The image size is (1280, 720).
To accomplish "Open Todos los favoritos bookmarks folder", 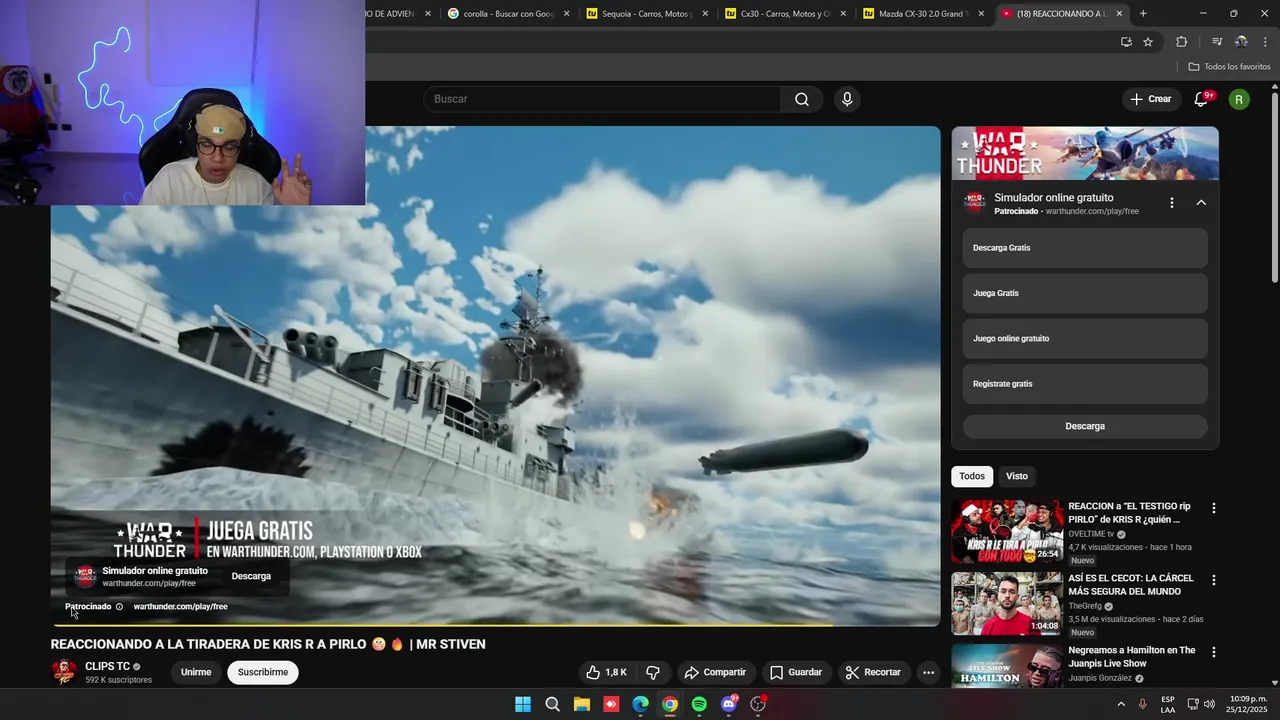I will pyautogui.click(x=1229, y=67).
